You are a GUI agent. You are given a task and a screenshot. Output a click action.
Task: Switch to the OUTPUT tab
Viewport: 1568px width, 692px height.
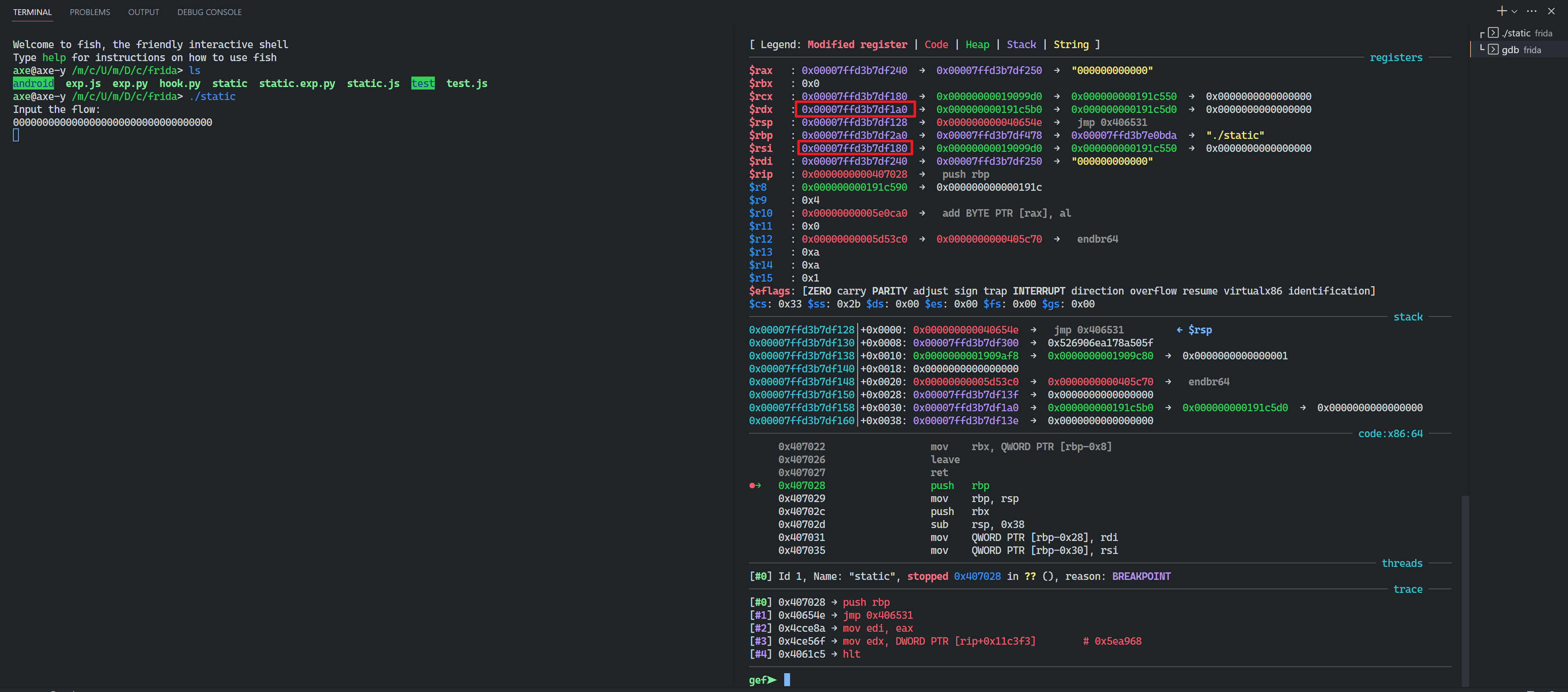(143, 12)
